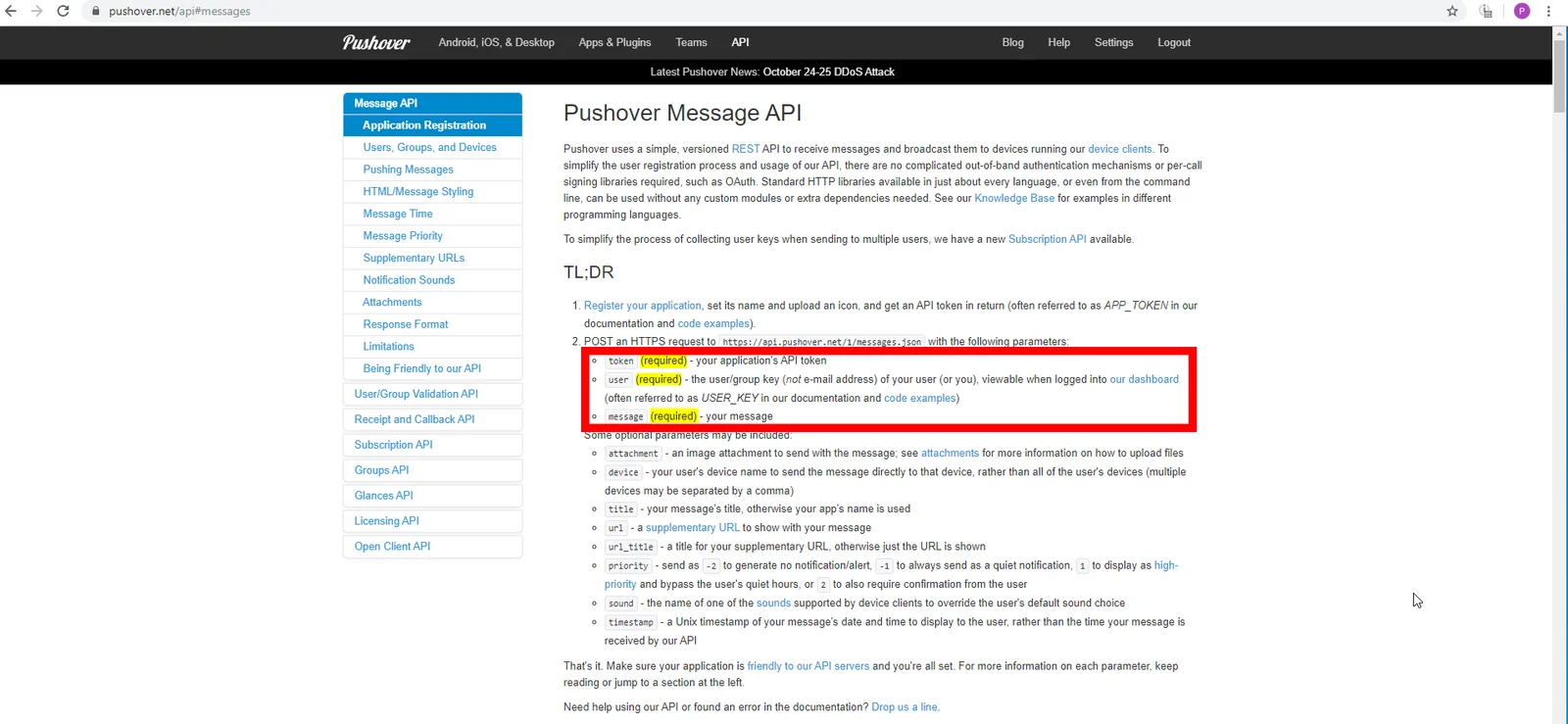Reload the page with the refresh icon
Viewport: 1568px width, 724px height.
(x=63, y=11)
